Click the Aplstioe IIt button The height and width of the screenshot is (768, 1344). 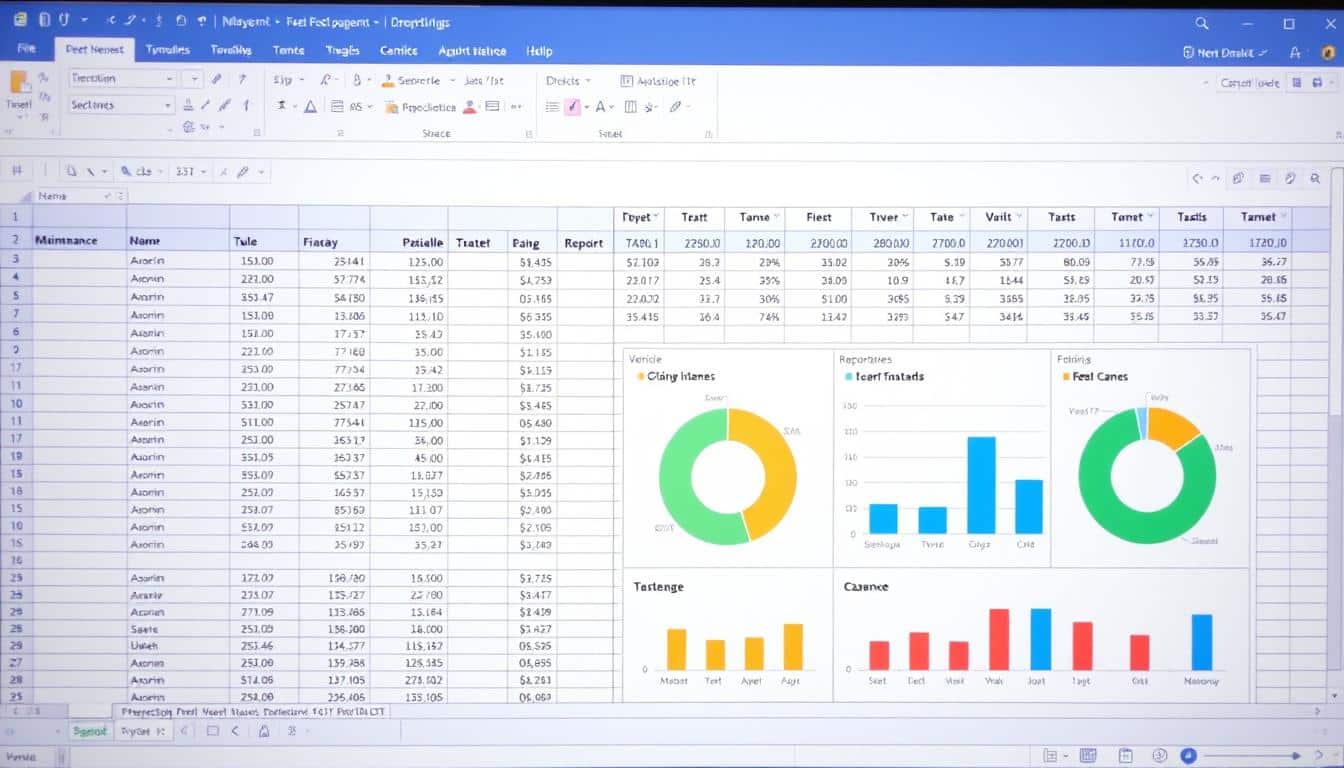click(x=658, y=81)
